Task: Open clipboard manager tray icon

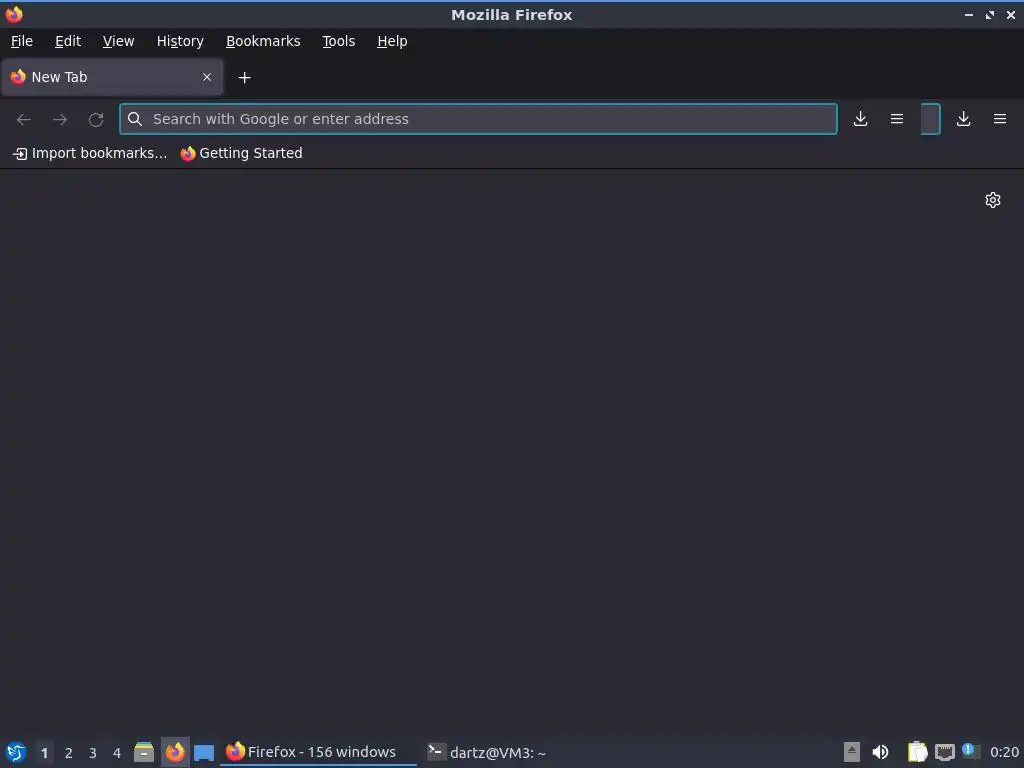Action: pos(918,752)
